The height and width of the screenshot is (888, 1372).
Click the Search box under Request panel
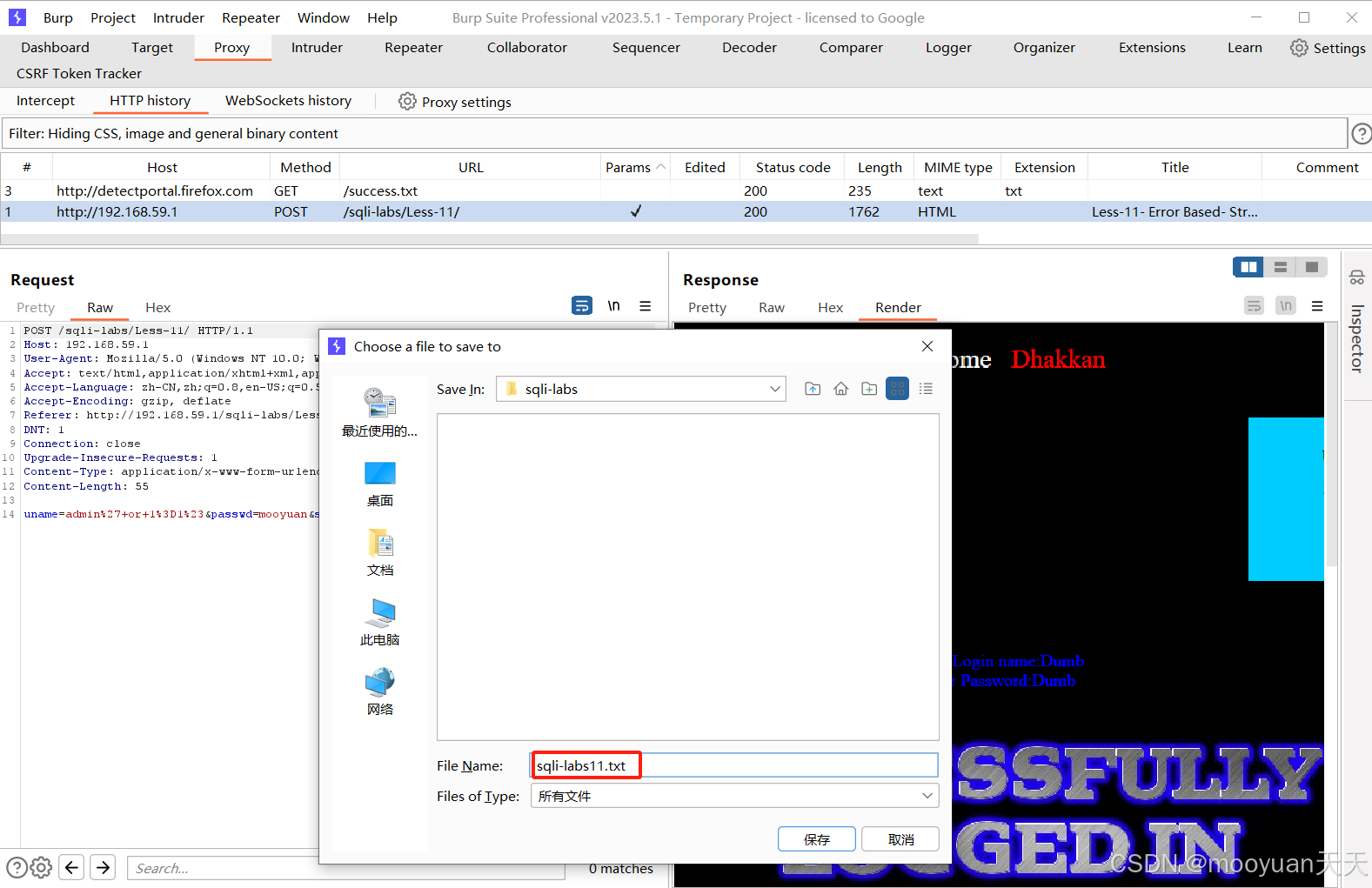[346, 868]
